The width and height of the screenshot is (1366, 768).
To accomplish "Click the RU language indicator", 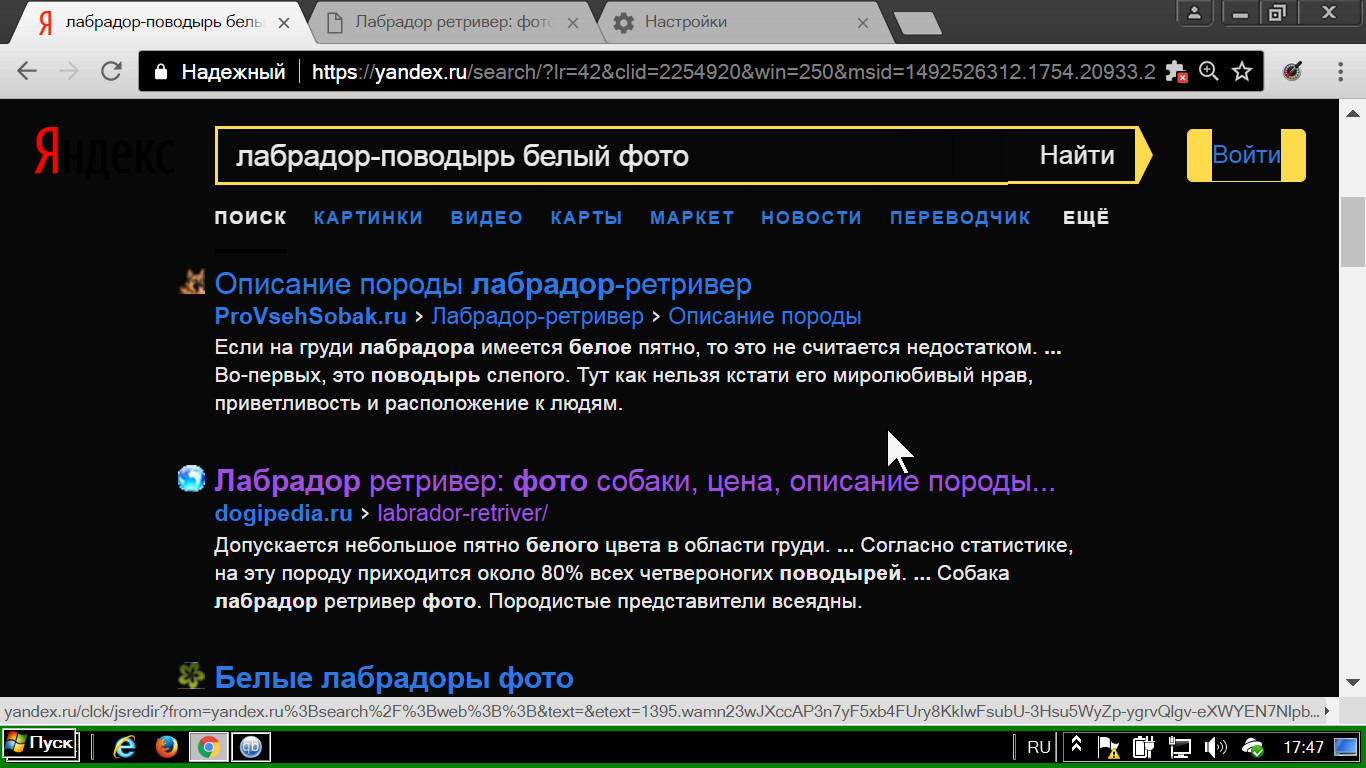I will click(1039, 747).
